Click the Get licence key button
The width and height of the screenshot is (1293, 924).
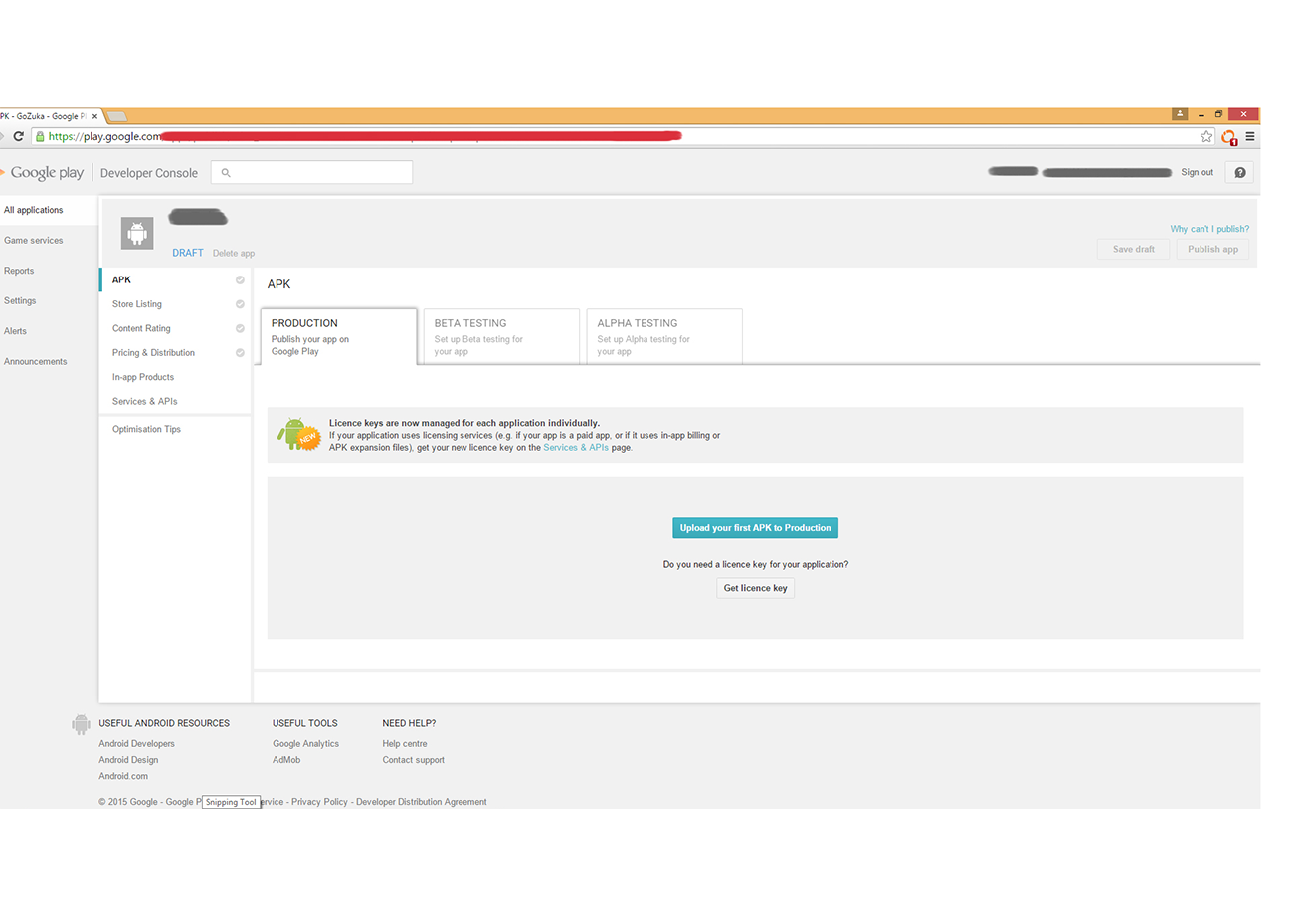pyautogui.click(x=755, y=588)
